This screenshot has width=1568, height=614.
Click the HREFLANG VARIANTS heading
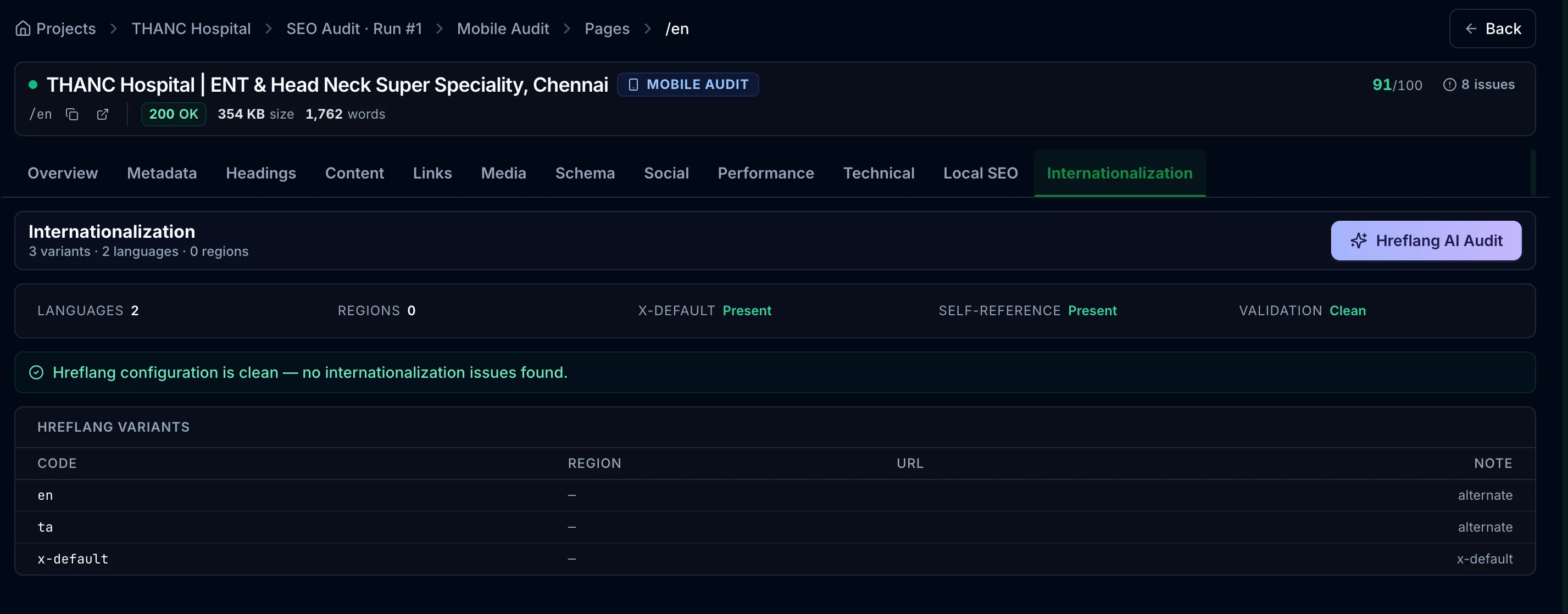pos(113,427)
